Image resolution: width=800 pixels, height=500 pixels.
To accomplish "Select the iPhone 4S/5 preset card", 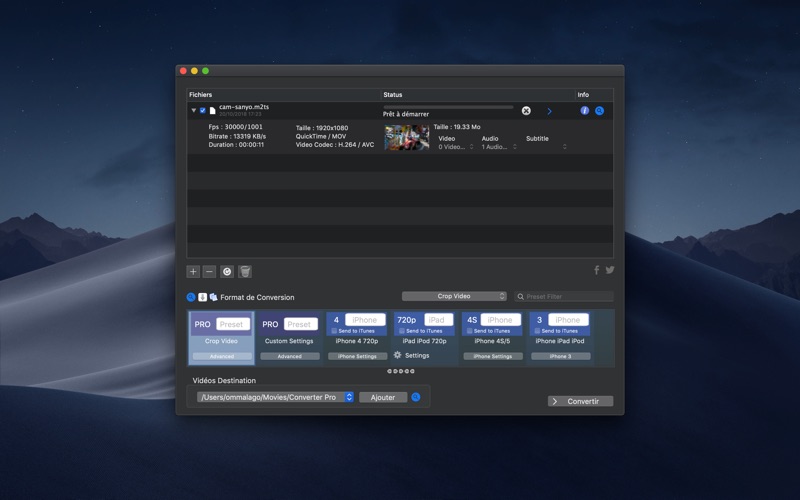I will pyautogui.click(x=492, y=338).
